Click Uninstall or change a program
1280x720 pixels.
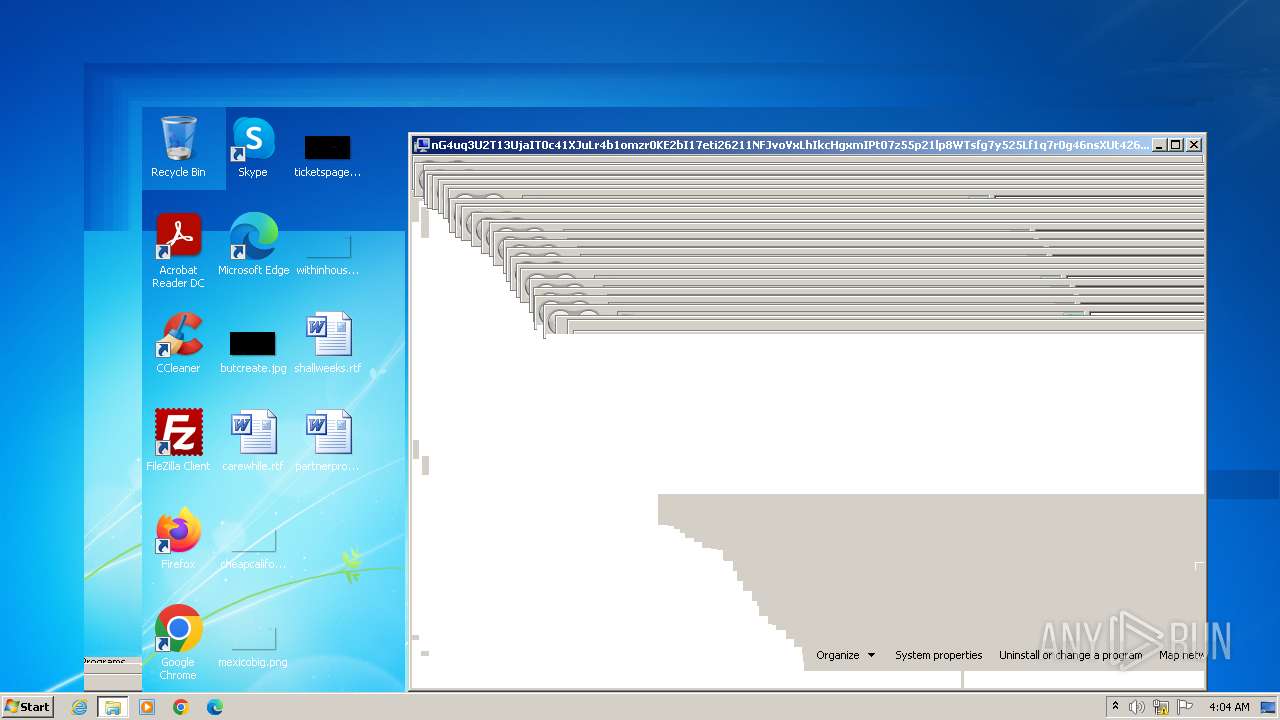[1071, 655]
